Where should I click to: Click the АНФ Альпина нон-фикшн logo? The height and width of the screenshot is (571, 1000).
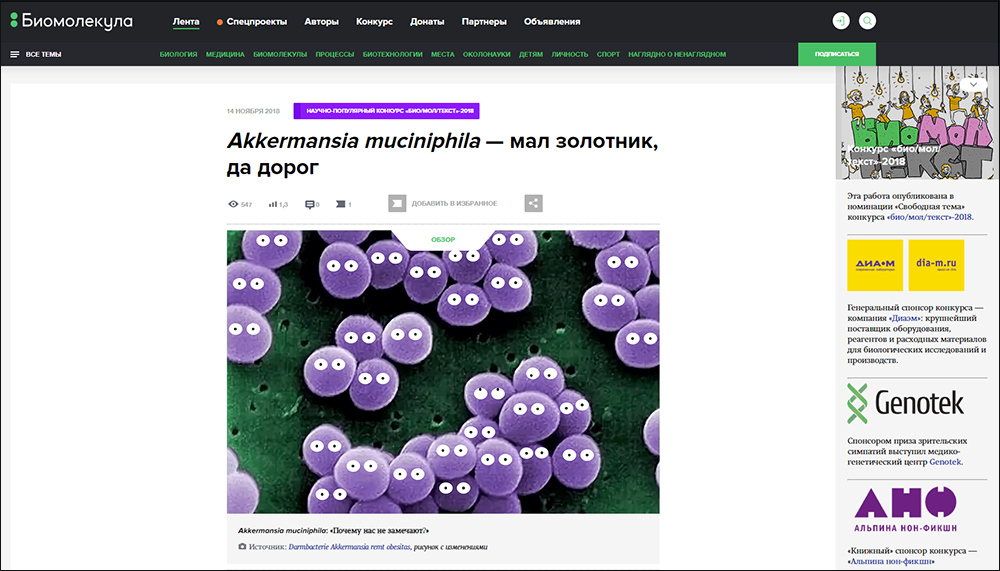point(906,509)
